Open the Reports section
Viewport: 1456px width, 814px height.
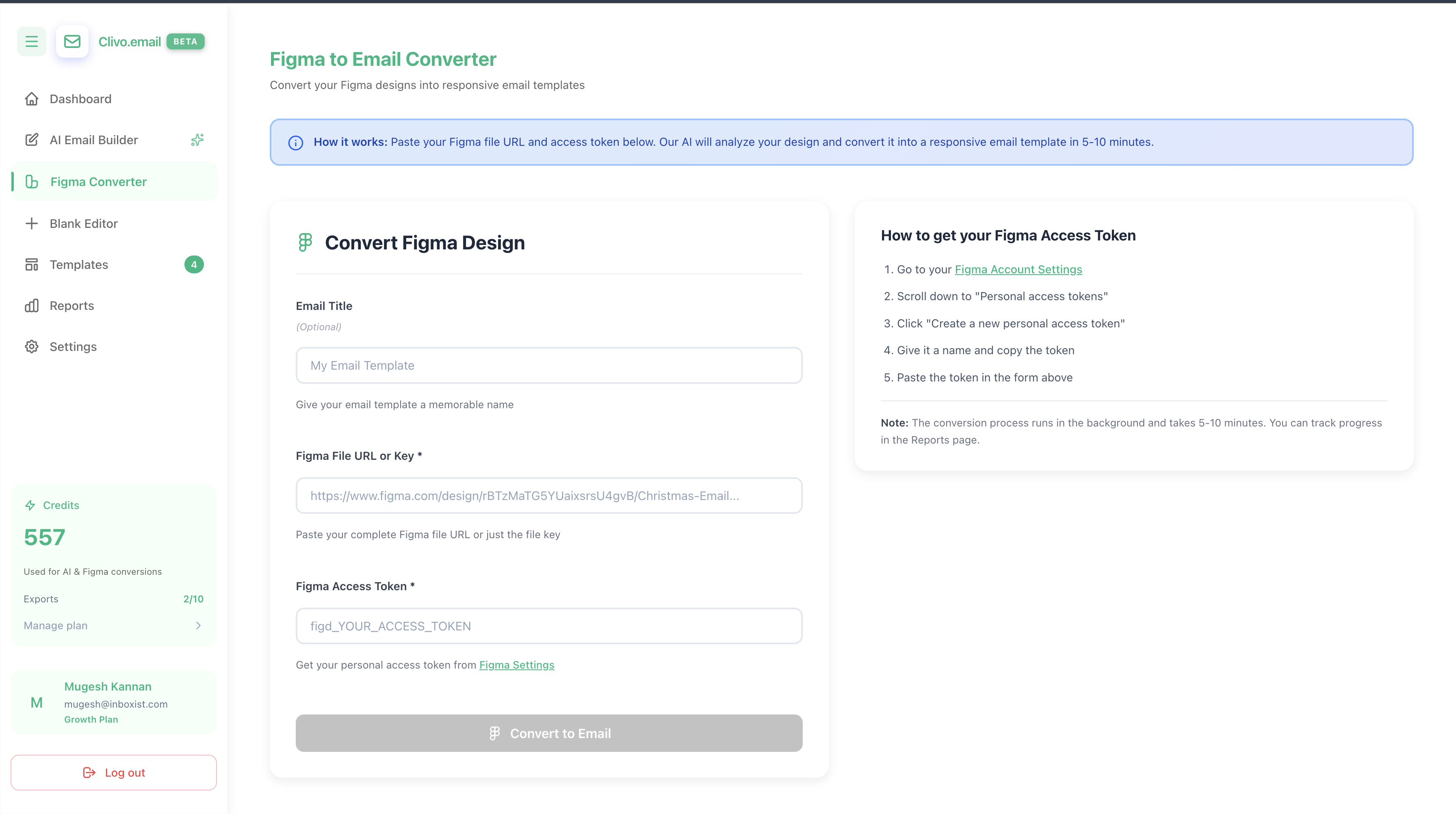[72, 306]
